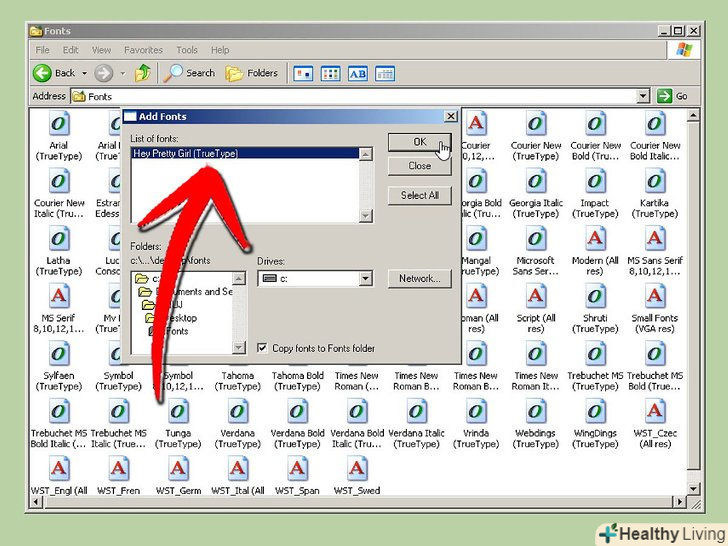728x546 pixels.
Task: Click the Forward arrow icon
Action: pos(104,73)
